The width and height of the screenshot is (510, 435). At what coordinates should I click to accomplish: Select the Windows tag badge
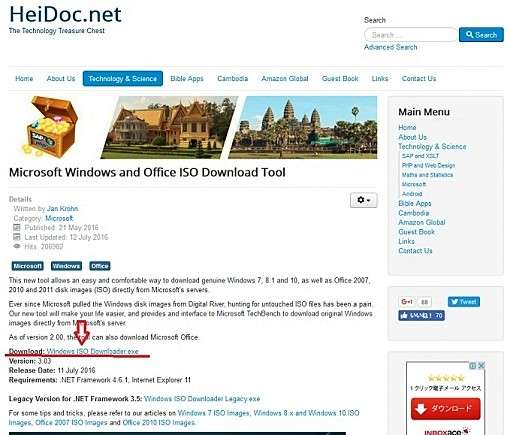point(66,266)
